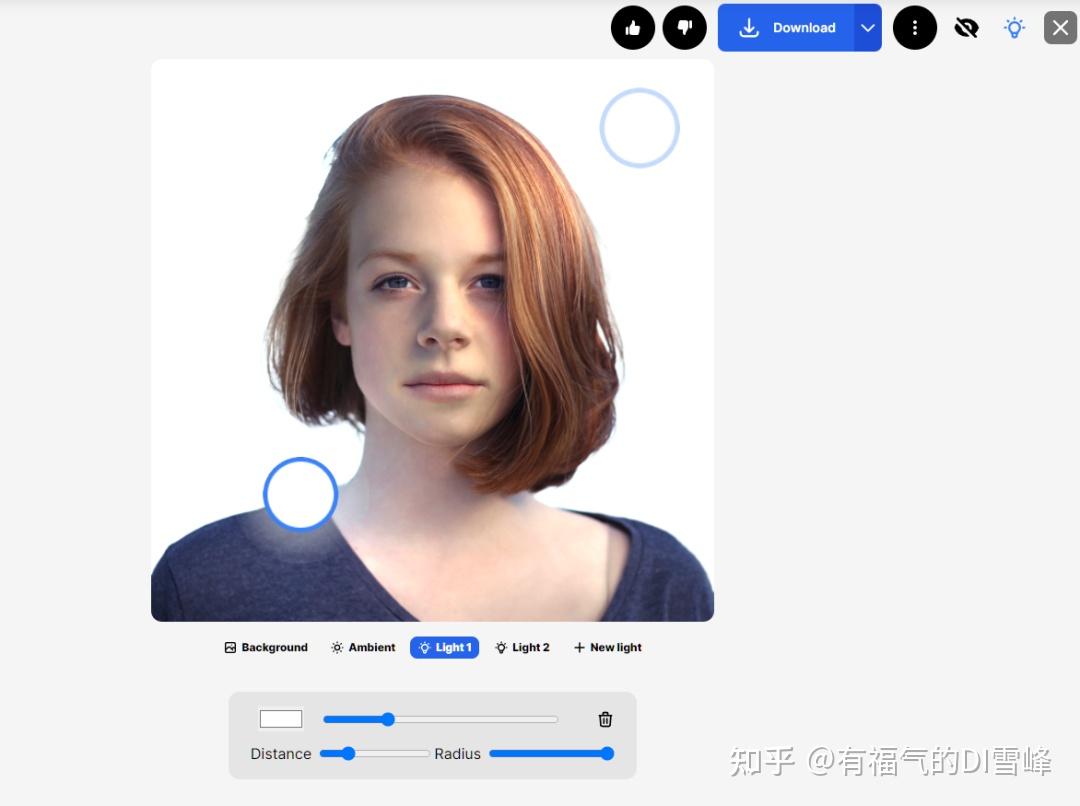The width and height of the screenshot is (1080, 806).
Task: Select the Light 1 circle marker near the shoulder
Action: click(300, 494)
